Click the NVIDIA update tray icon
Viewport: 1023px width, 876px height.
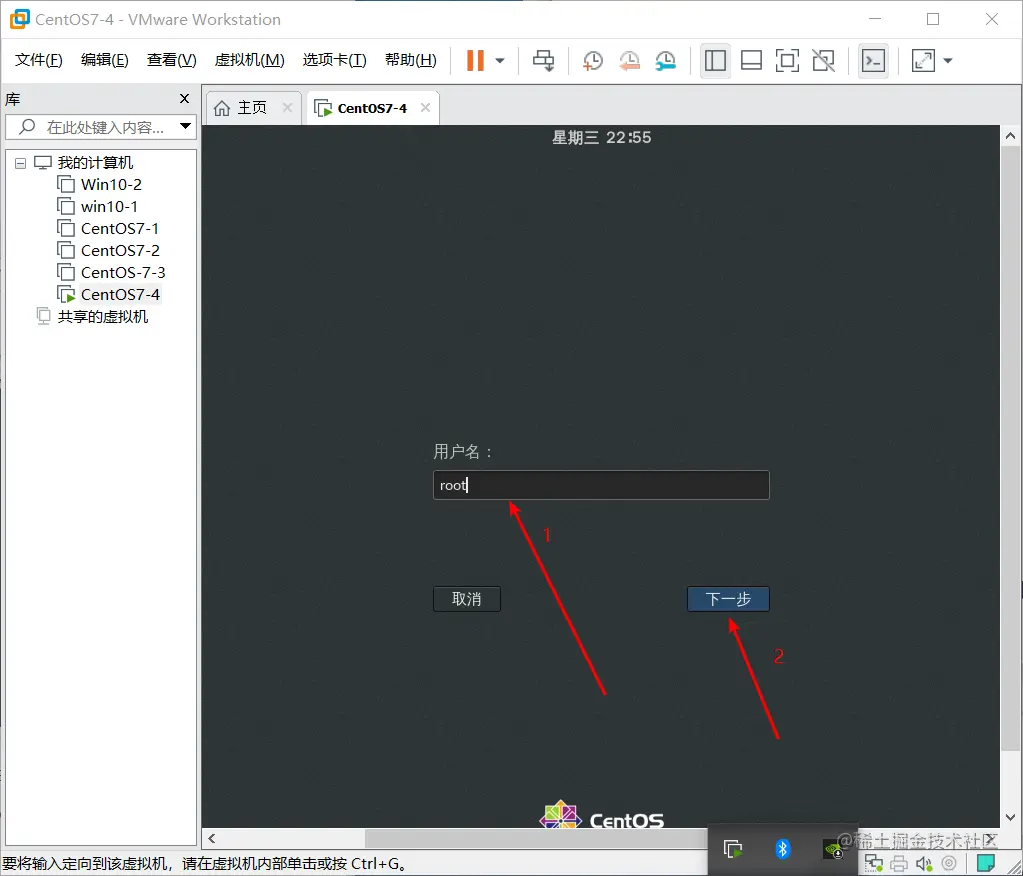833,849
